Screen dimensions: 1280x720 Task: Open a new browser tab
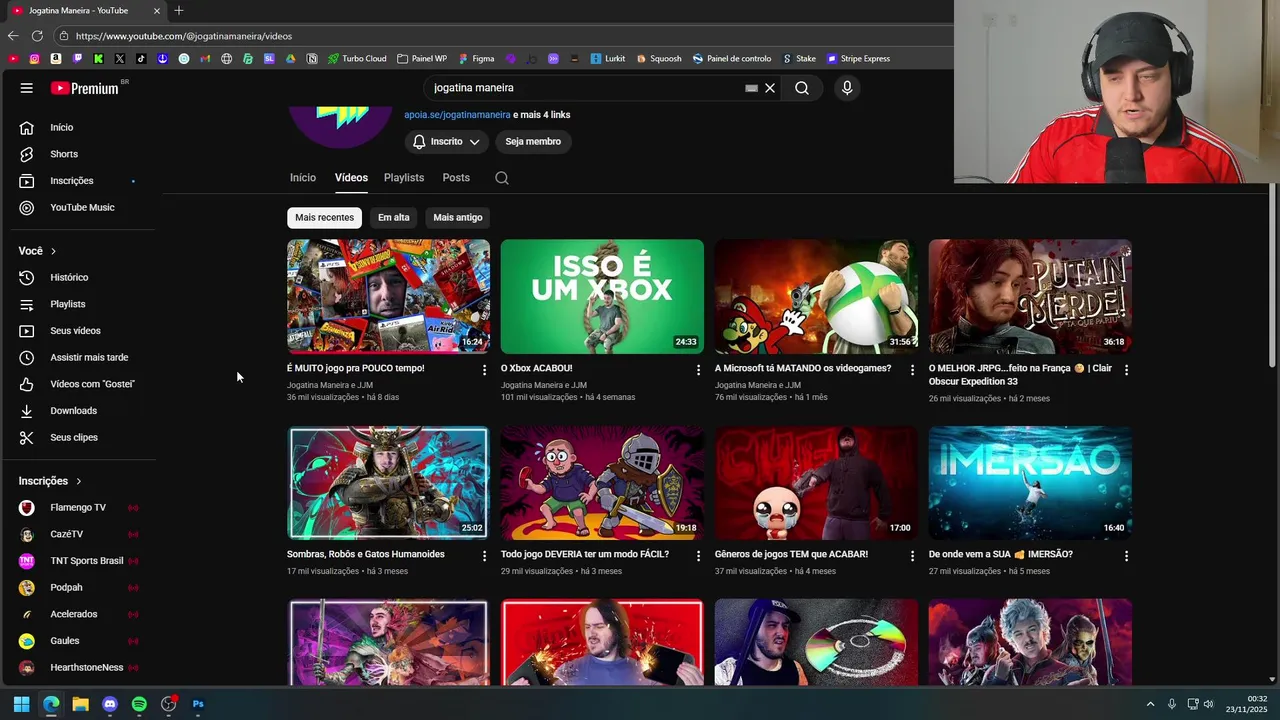point(179,11)
